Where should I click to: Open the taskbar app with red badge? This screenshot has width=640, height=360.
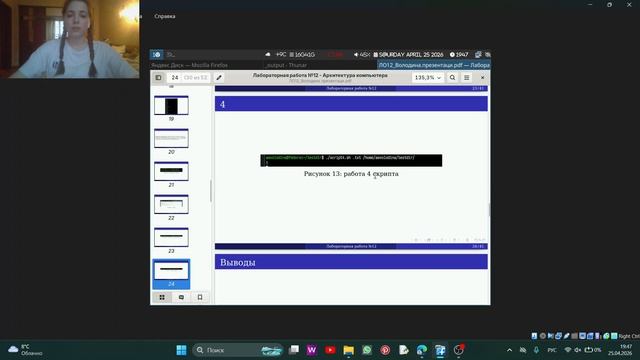point(459,350)
